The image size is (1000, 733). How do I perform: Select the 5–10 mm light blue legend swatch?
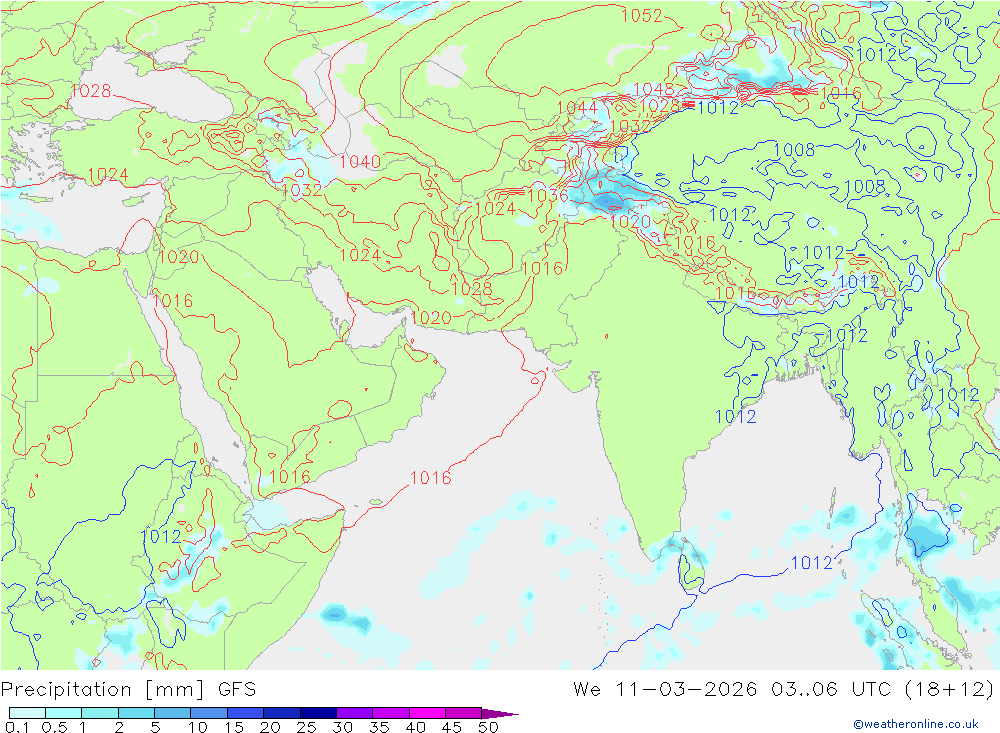pos(172,713)
